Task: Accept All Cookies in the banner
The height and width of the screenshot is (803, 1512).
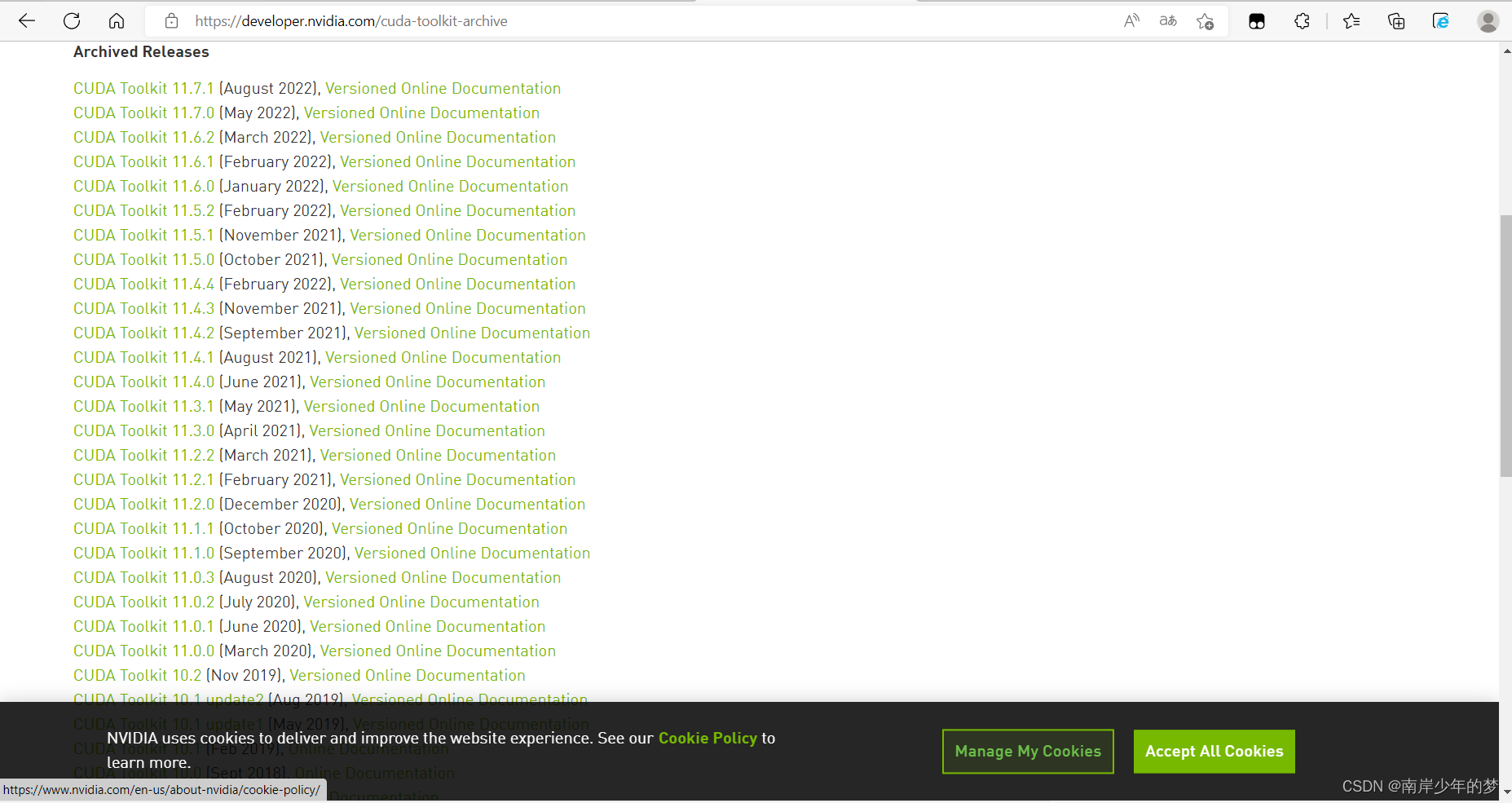Action: click(x=1214, y=752)
